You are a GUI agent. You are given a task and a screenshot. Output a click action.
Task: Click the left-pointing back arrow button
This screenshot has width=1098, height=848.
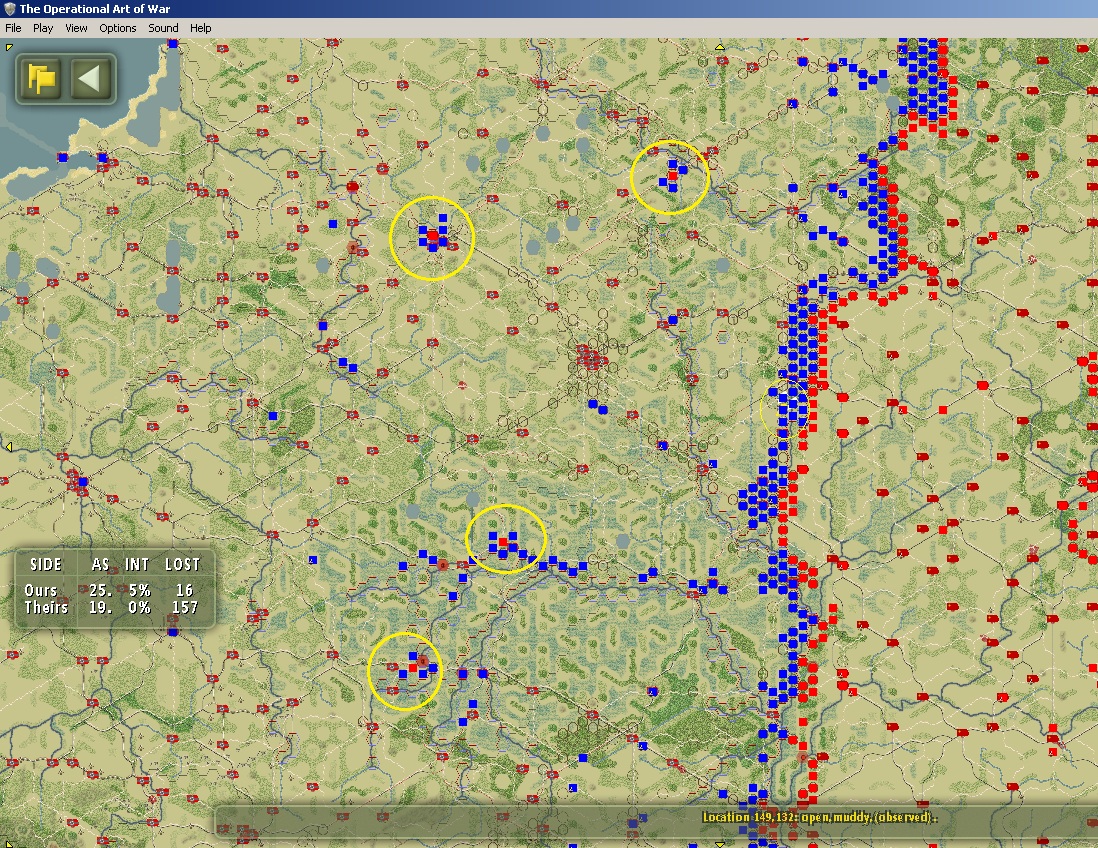click(x=89, y=78)
